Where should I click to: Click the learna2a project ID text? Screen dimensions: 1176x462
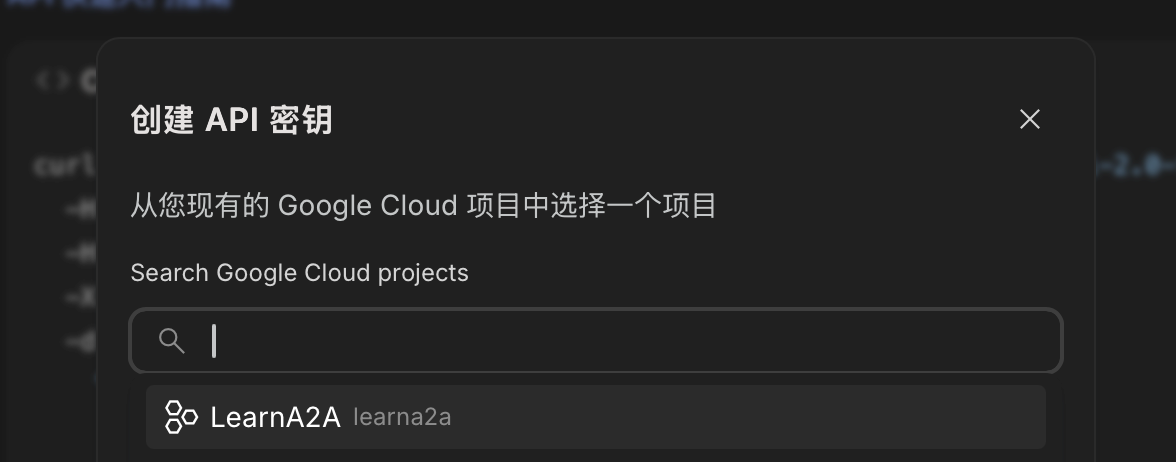(402, 417)
